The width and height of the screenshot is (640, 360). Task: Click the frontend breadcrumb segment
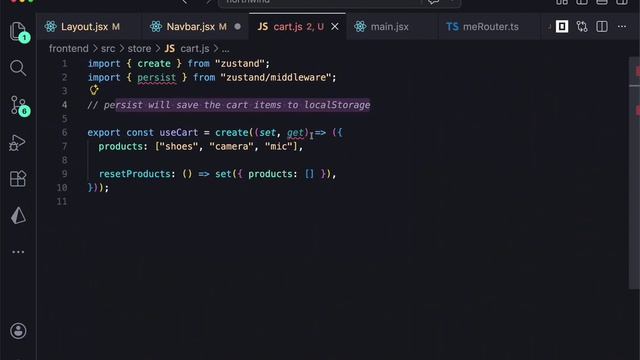pos(69,49)
